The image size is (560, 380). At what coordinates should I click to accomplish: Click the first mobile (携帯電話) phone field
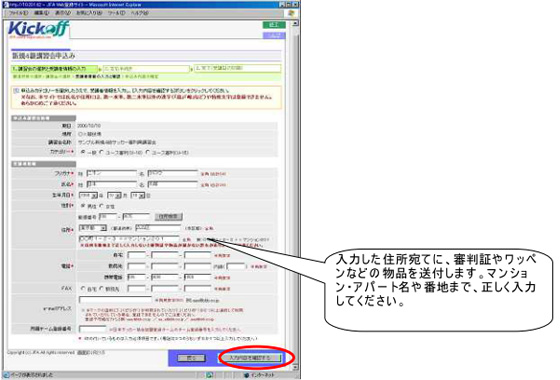(136, 277)
